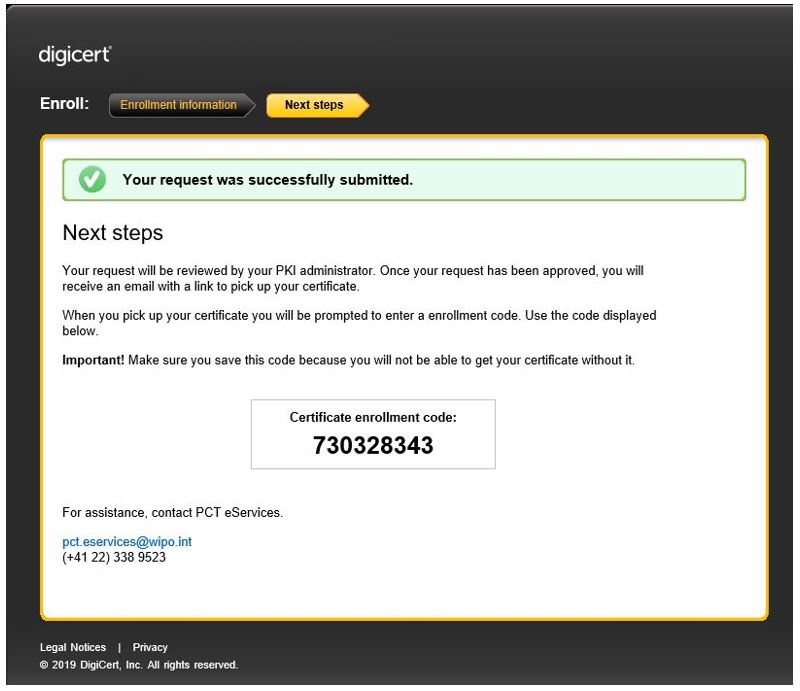
Task: Click the enrollment code 730328343
Action: click(x=373, y=446)
